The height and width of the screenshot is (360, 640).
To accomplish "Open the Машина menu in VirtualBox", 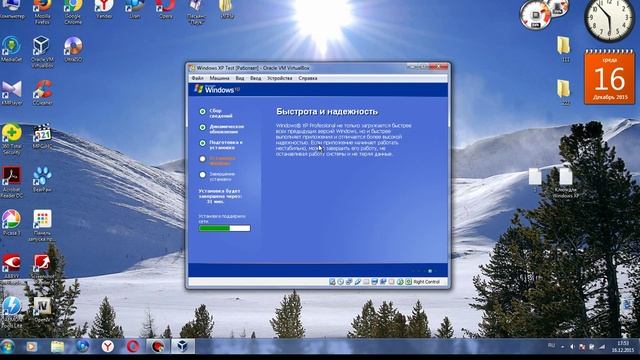I will tap(219, 78).
